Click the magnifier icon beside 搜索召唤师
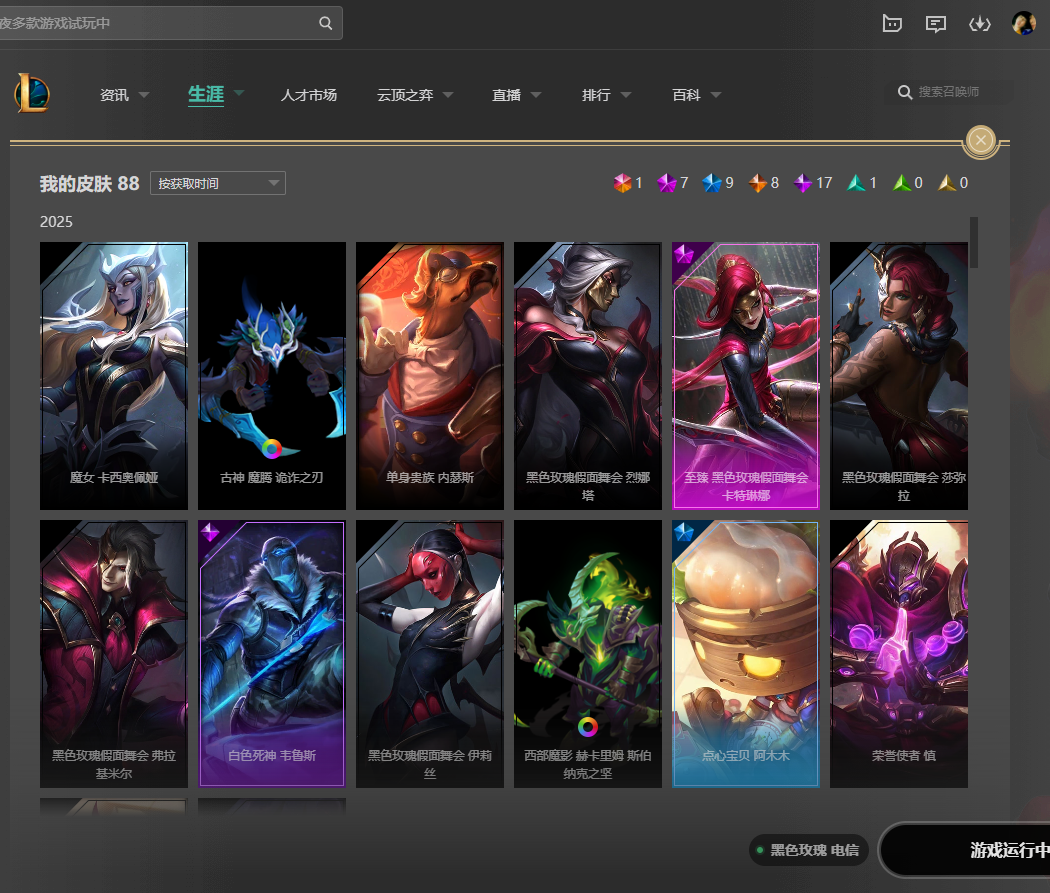The height and width of the screenshot is (893, 1050). (x=905, y=92)
